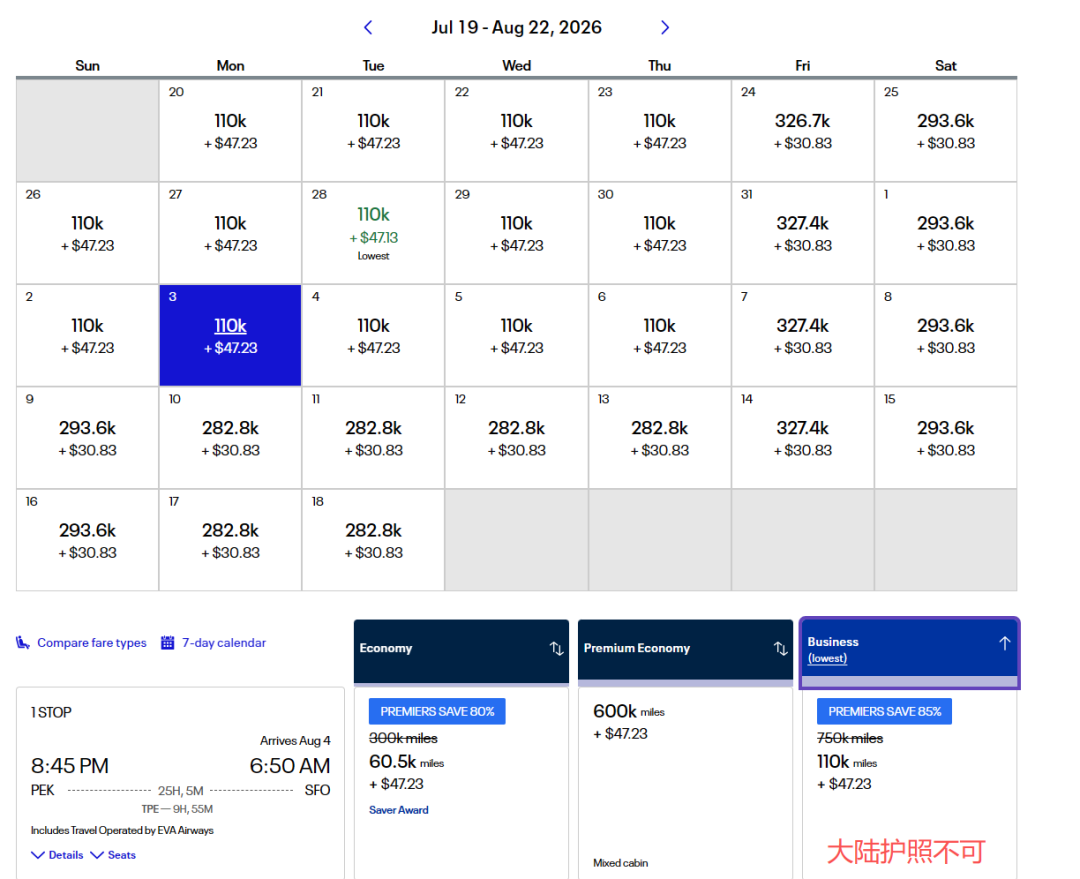The width and height of the screenshot is (1080, 879).
Task: Go to next date range arrow
Action: coord(665,28)
